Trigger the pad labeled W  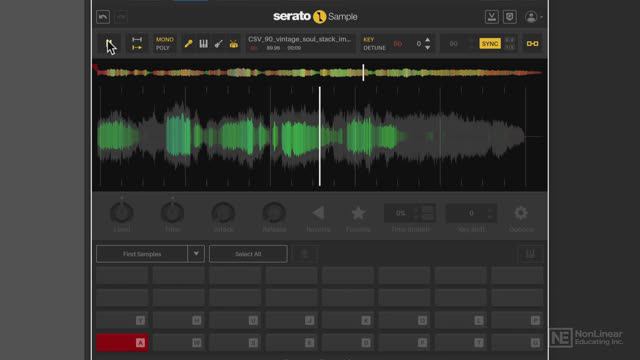(179, 342)
